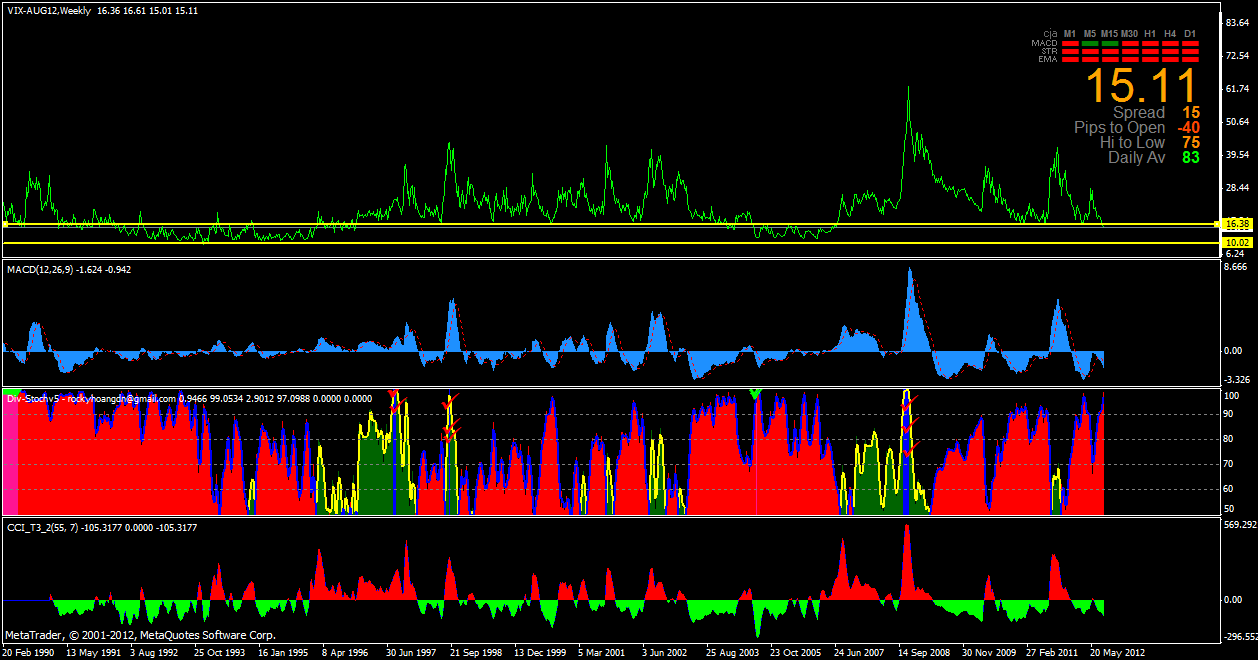The image size is (1258, 660).
Task: Select the lower yellow horizontal line at 10.02
Action: coord(610,243)
